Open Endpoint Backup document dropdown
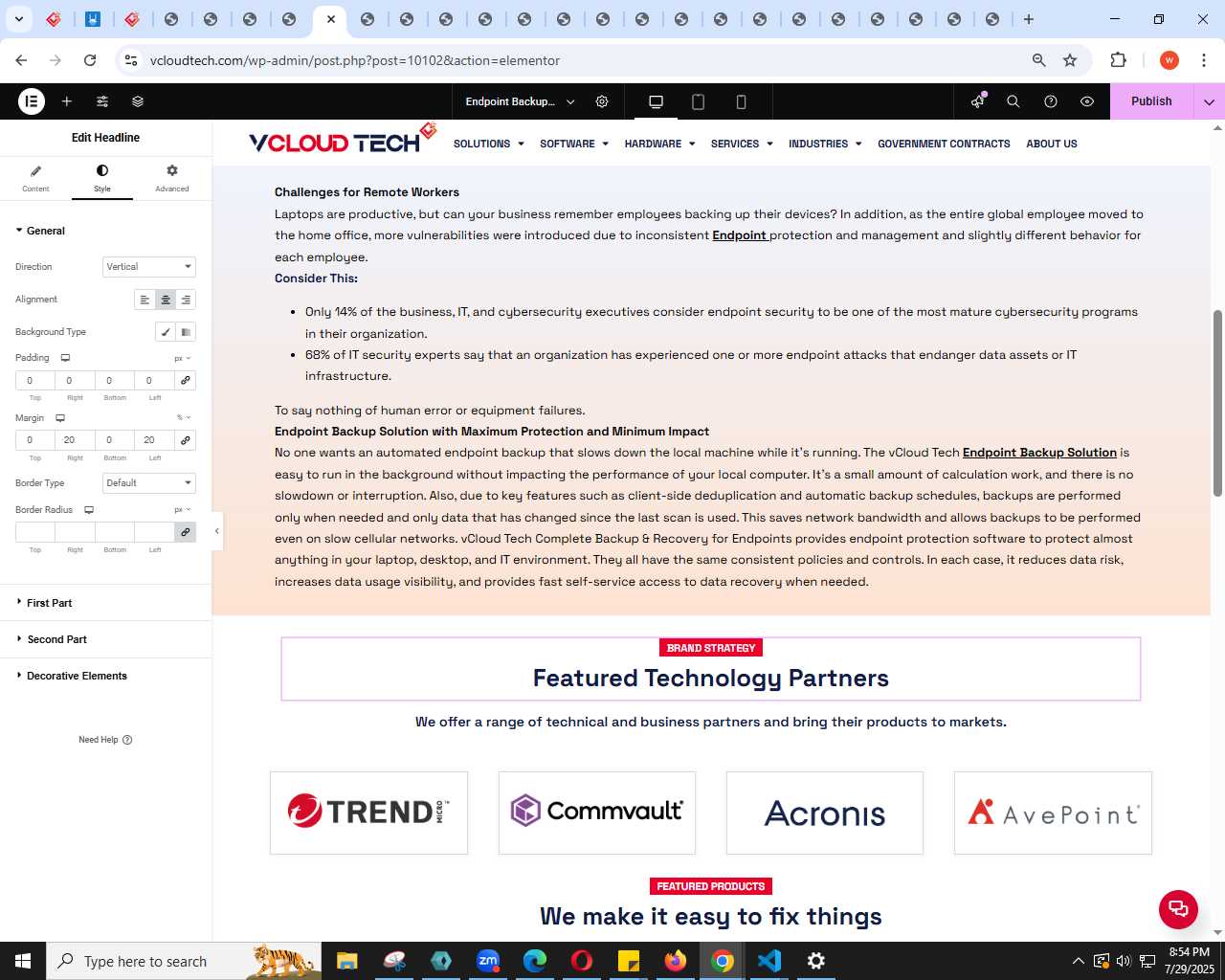The height and width of the screenshot is (980, 1225). click(520, 101)
